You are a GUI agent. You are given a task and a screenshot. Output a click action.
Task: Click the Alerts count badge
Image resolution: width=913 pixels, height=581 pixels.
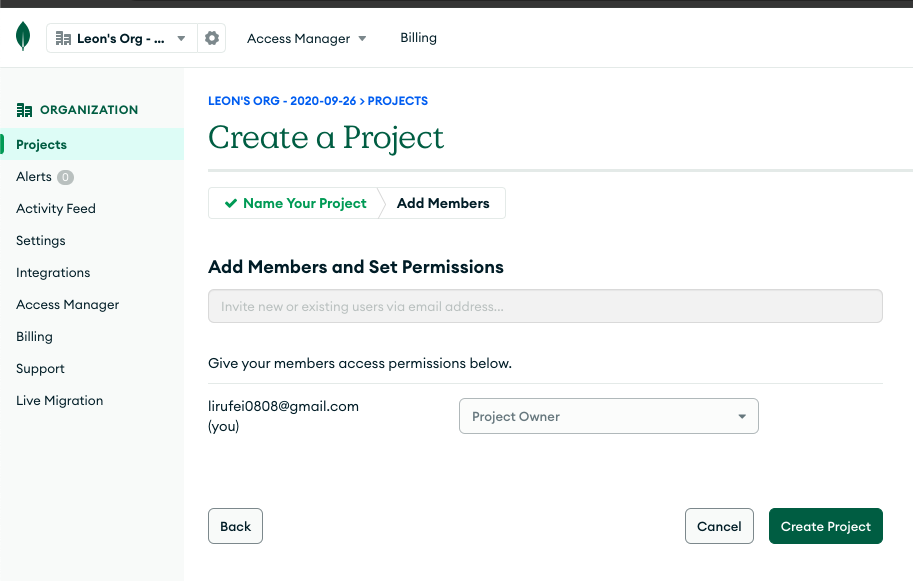[65, 177]
